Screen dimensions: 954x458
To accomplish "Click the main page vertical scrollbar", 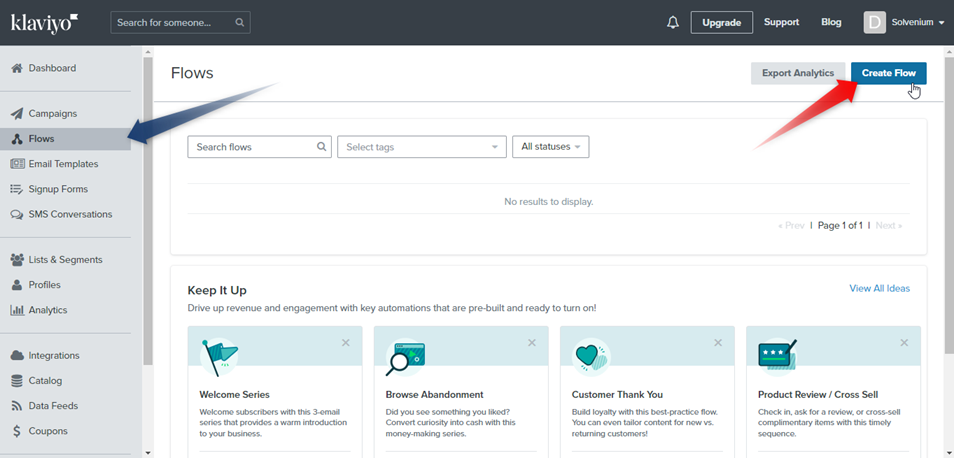I will (949, 205).
